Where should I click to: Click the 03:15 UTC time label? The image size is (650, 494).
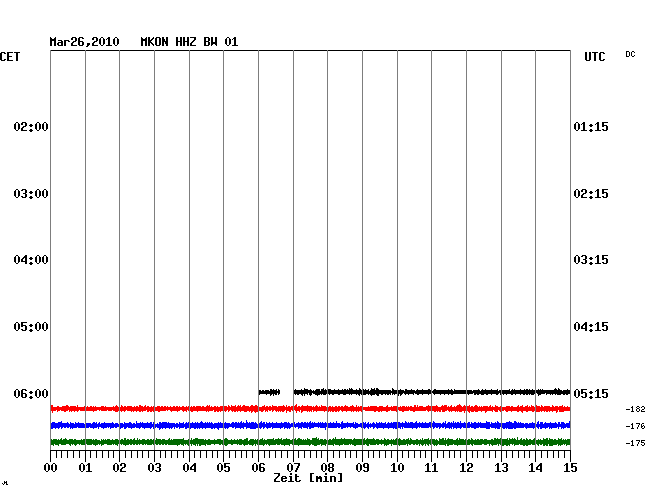pos(591,260)
